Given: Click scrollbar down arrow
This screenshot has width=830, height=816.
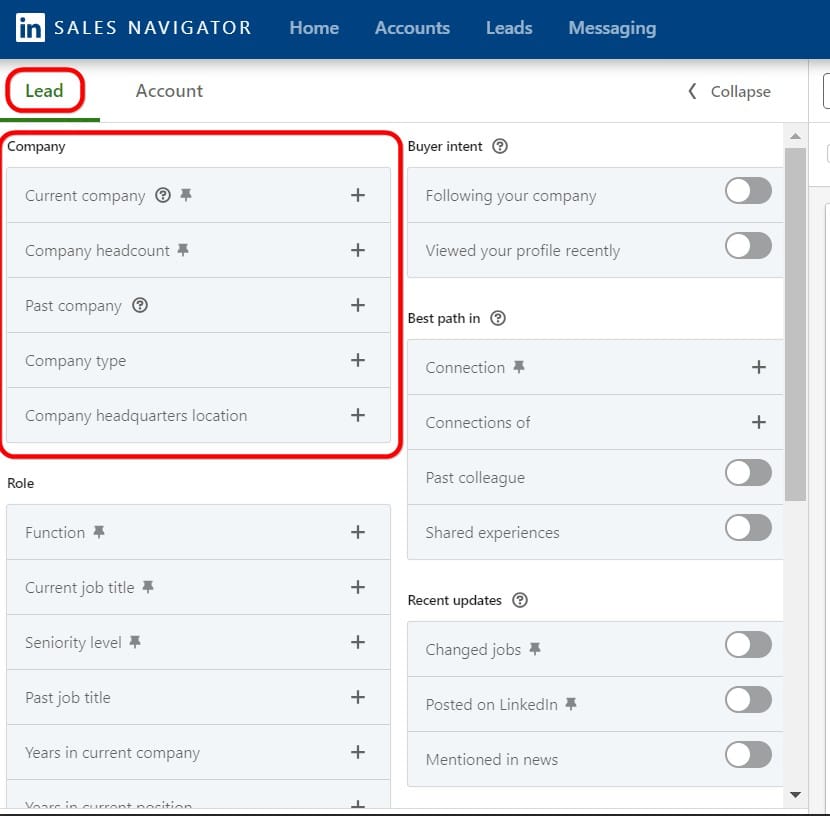Looking at the screenshot, I should pyautogui.click(x=795, y=795).
